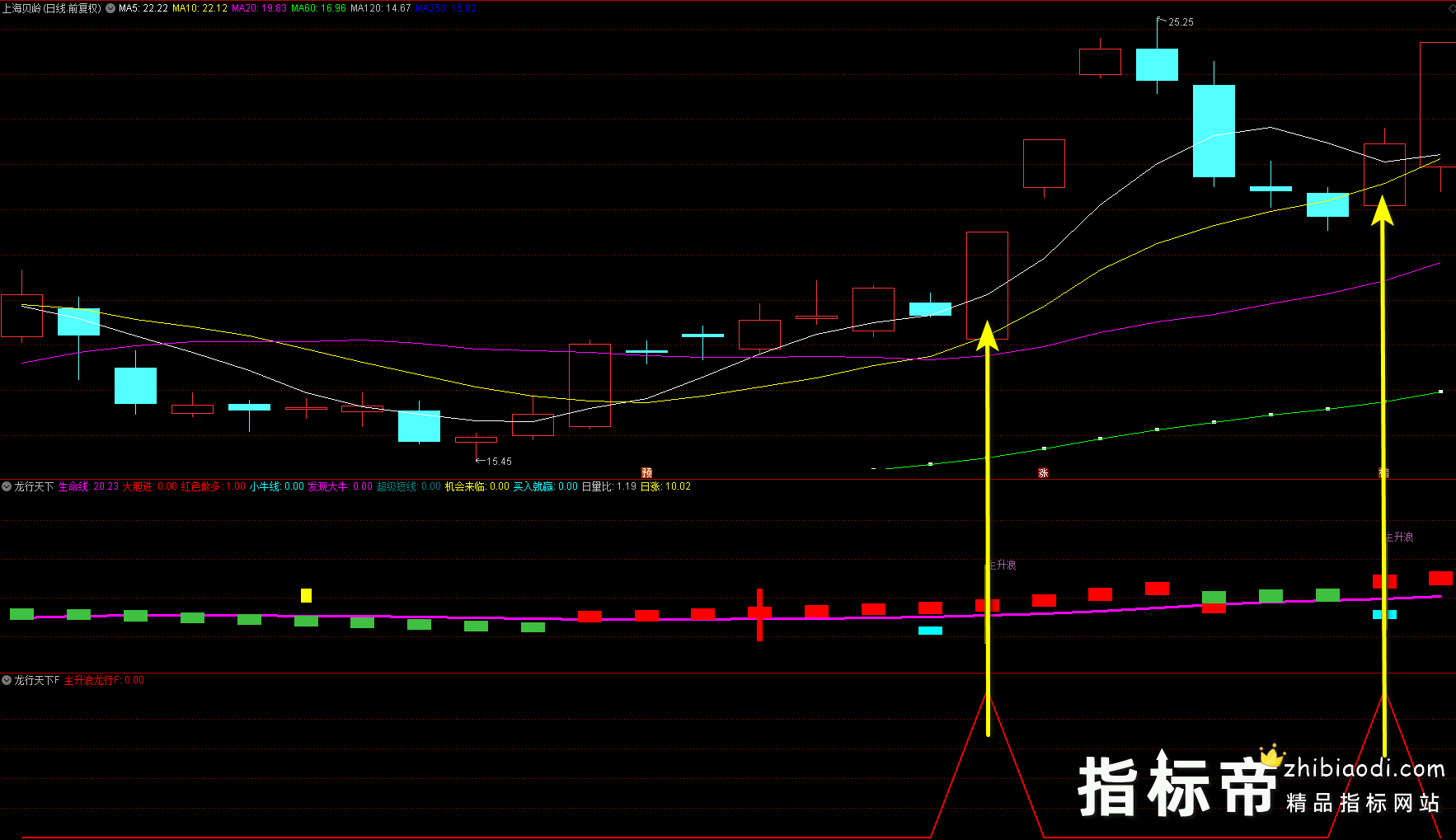Select the MA5 moving average label
This screenshot has width=1456, height=840.
tap(143, 8)
